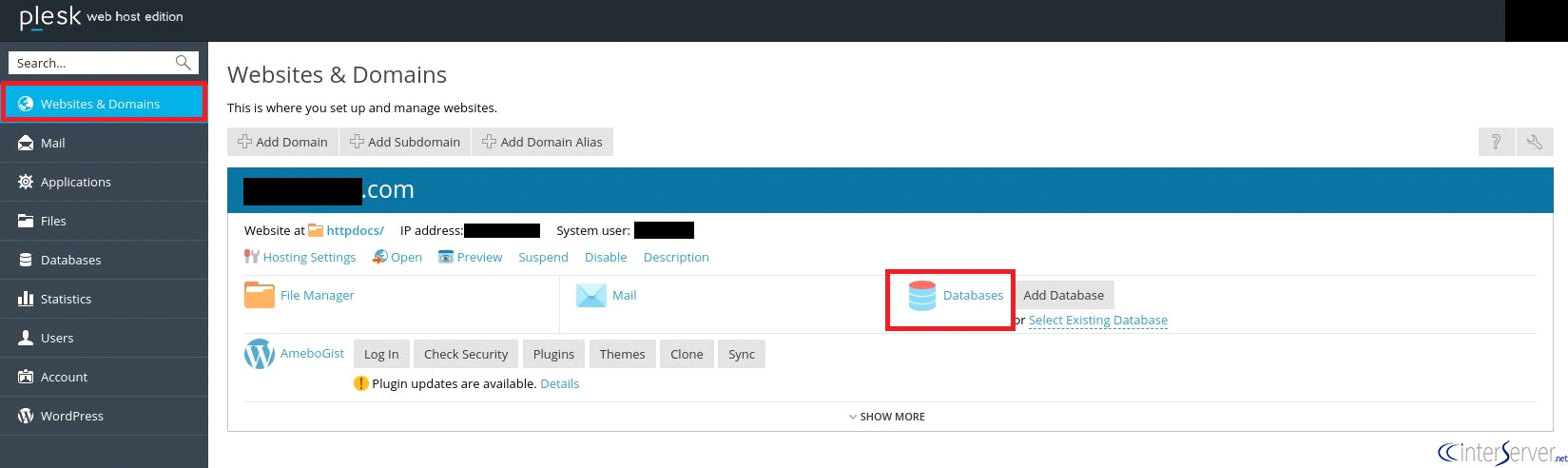
Task: Click the Add Domain button
Action: point(282,142)
